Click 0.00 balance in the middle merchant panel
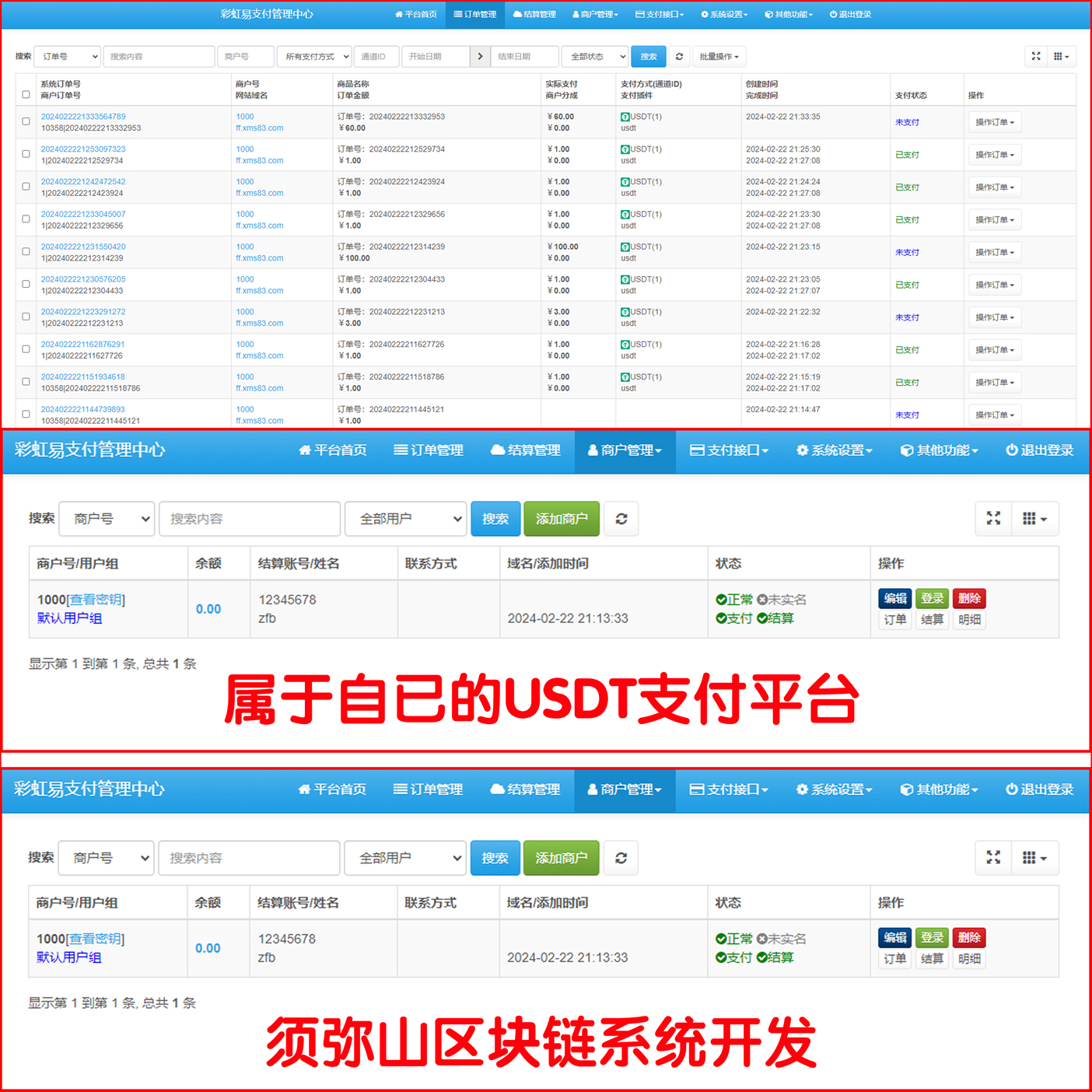This screenshot has height=1092, width=1092. [x=208, y=609]
